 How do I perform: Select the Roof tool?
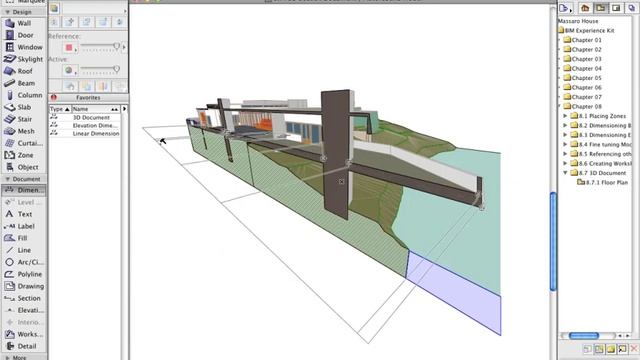click(24, 71)
